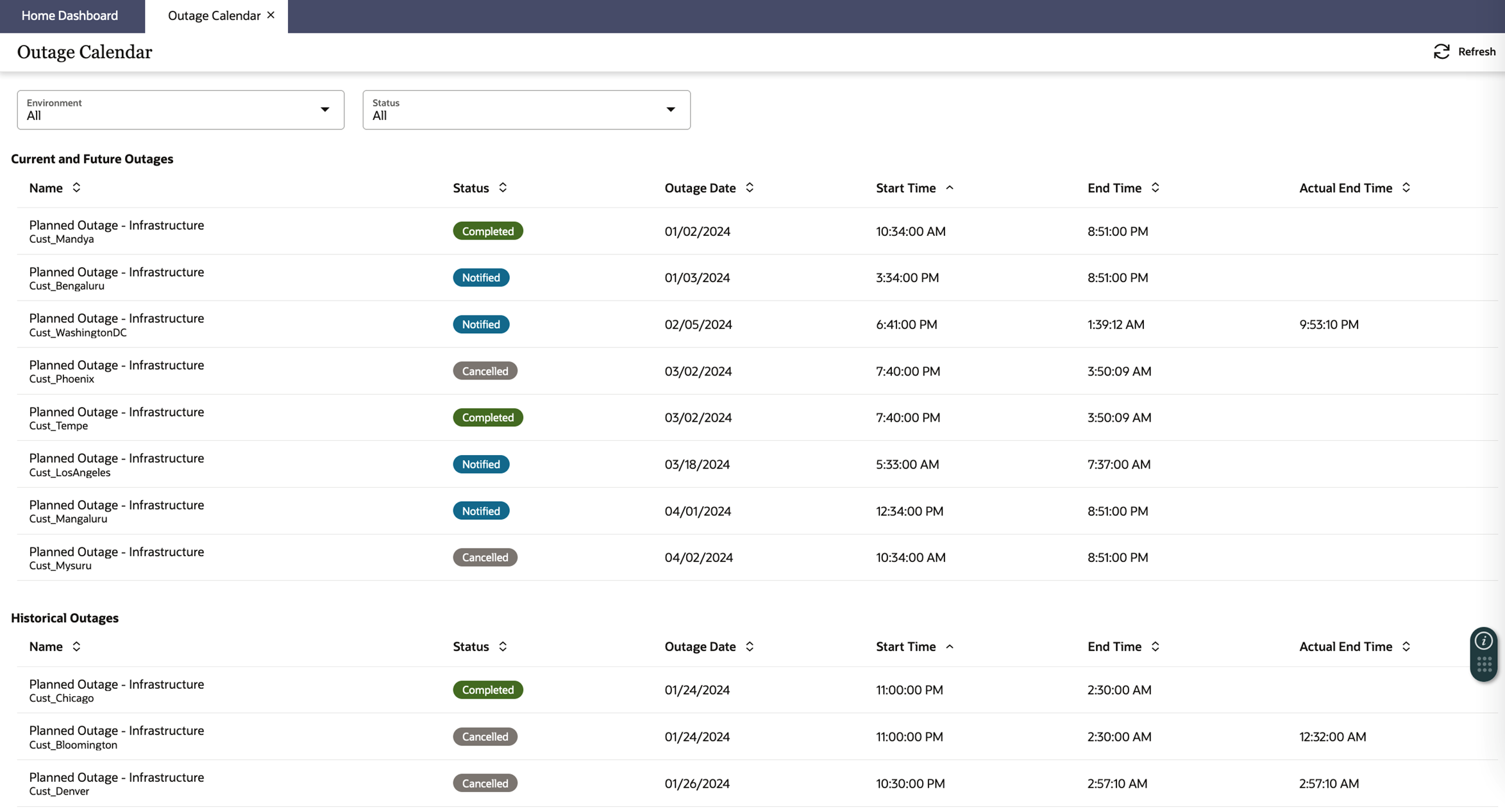Open the Cust_WashingtonDC outage row
The image size is (1505, 812).
click(117, 324)
